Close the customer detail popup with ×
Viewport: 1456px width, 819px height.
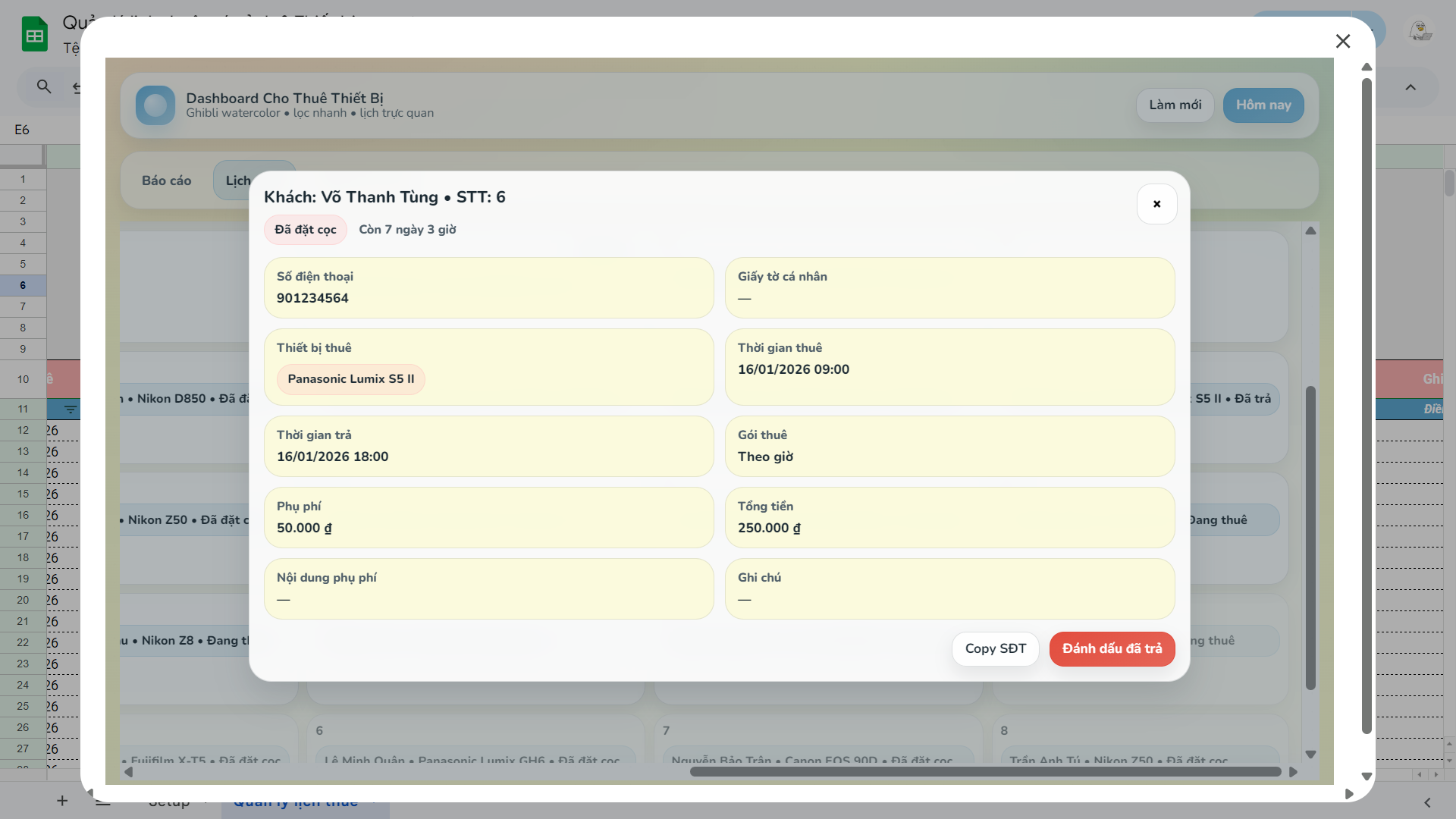tap(1156, 204)
